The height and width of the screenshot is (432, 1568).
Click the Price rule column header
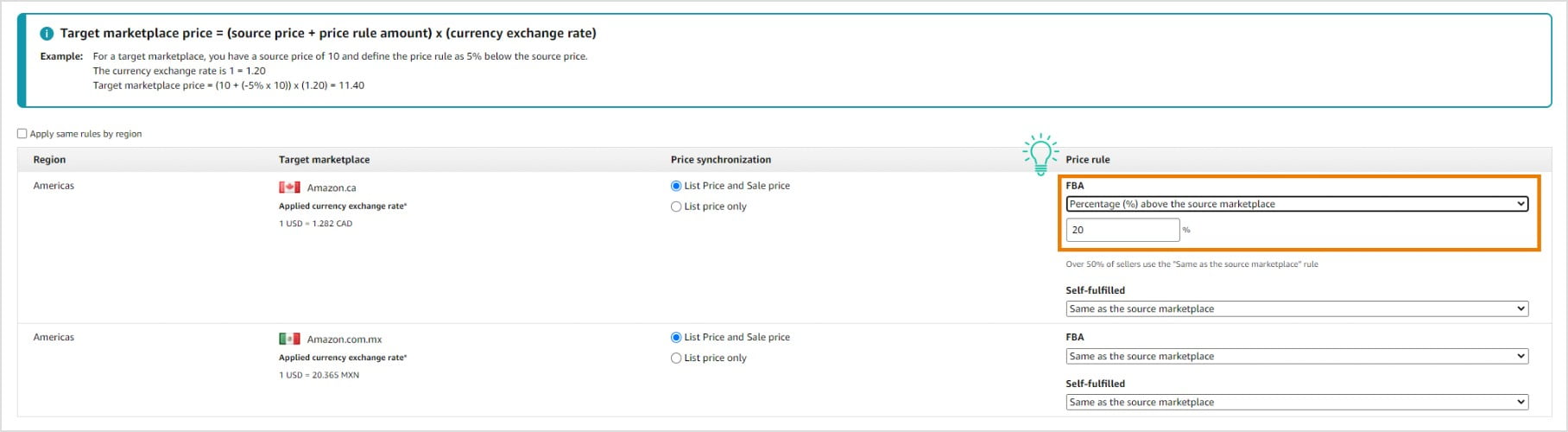pos(1088,160)
